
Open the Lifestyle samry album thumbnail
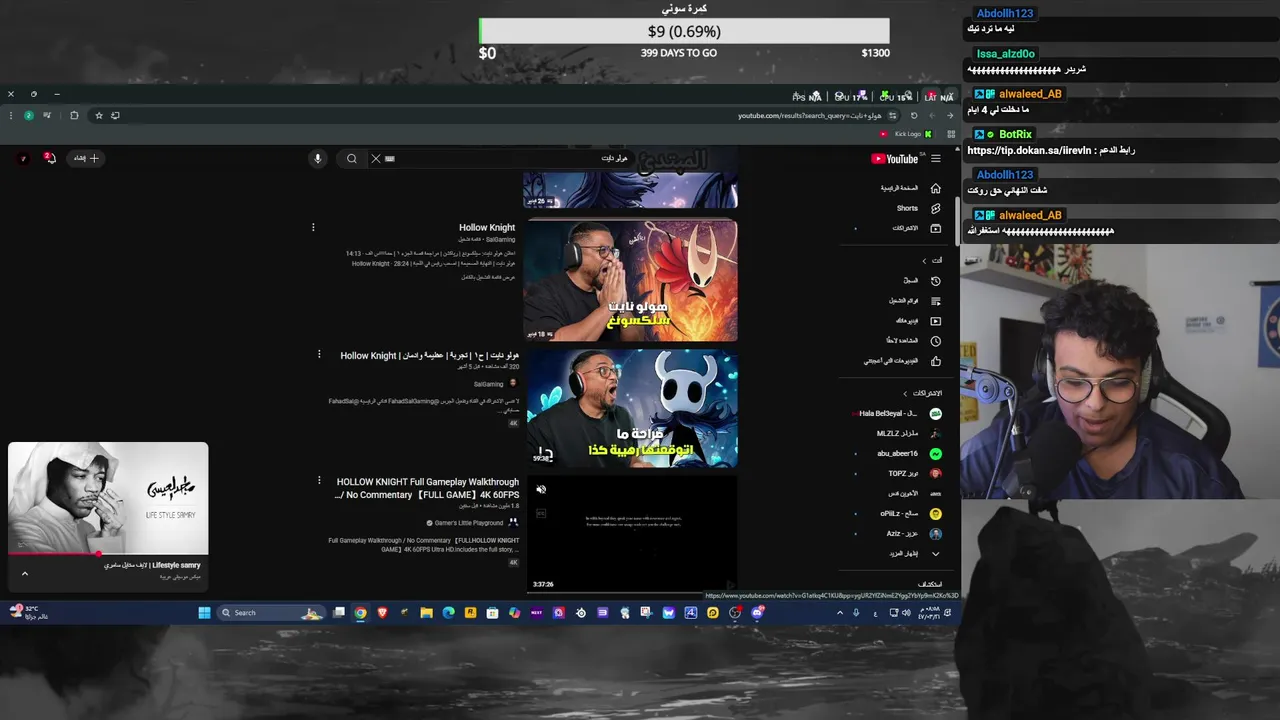pyautogui.click(x=108, y=496)
